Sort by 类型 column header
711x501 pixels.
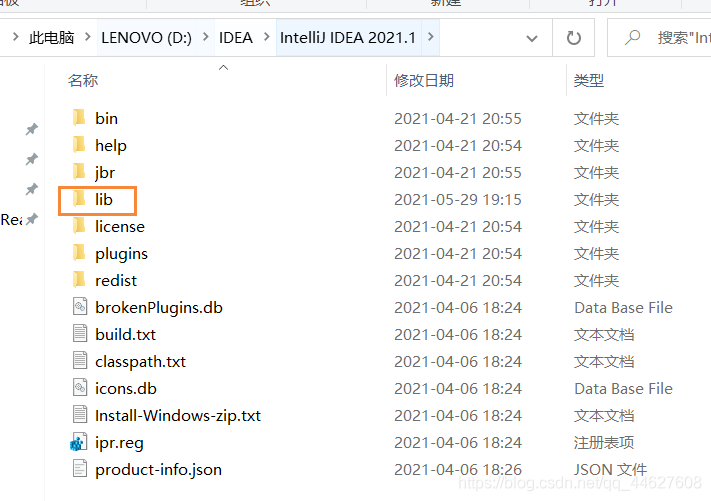(589, 81)
